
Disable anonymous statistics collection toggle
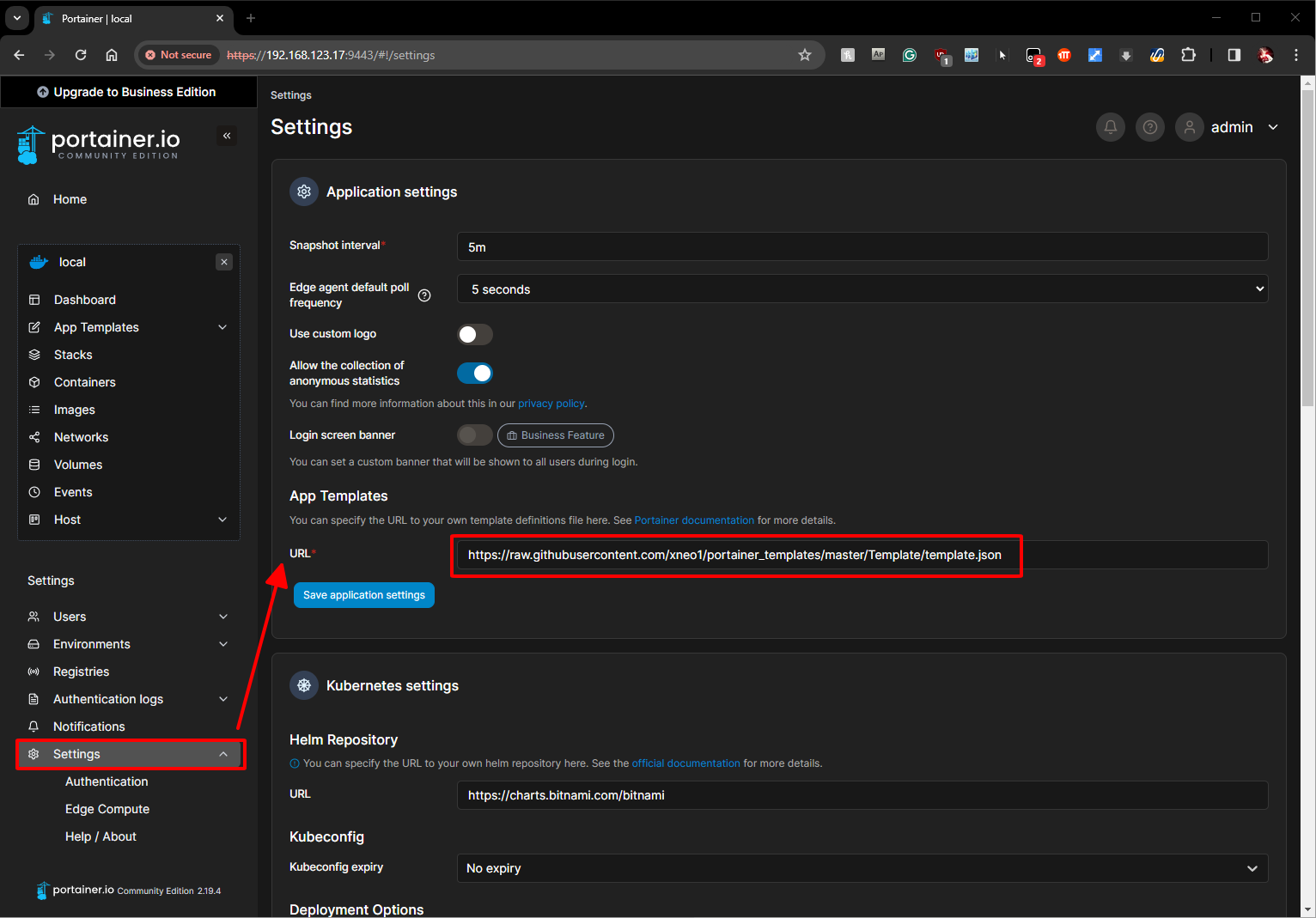pos(475,373)
